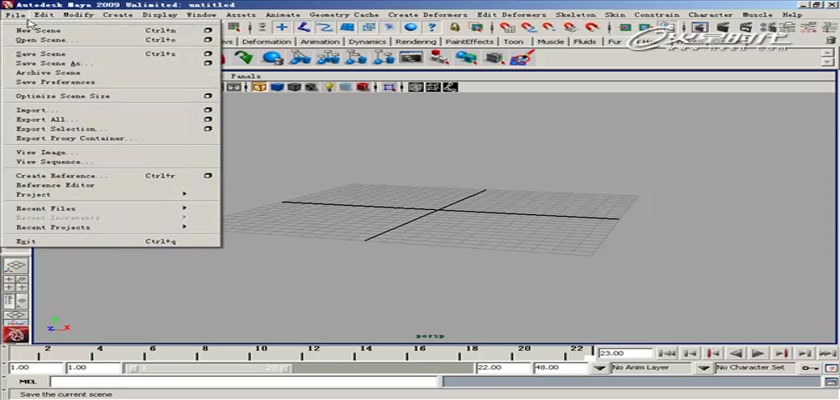Switch to the Dynamics shelf tab
840x400 pixels.
coord(368,42)
